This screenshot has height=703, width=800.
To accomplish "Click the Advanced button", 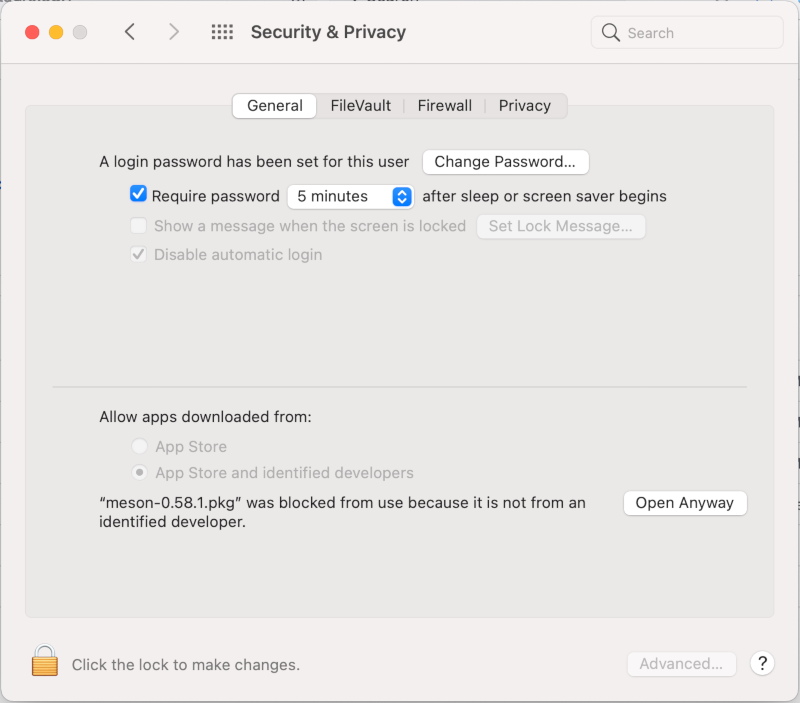I will (681, 664).
